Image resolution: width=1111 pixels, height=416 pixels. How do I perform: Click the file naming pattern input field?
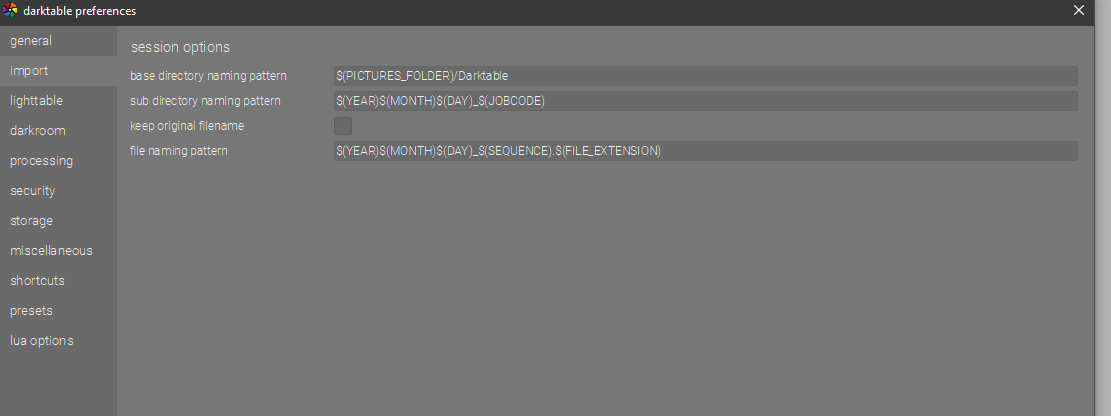(705, 151)
